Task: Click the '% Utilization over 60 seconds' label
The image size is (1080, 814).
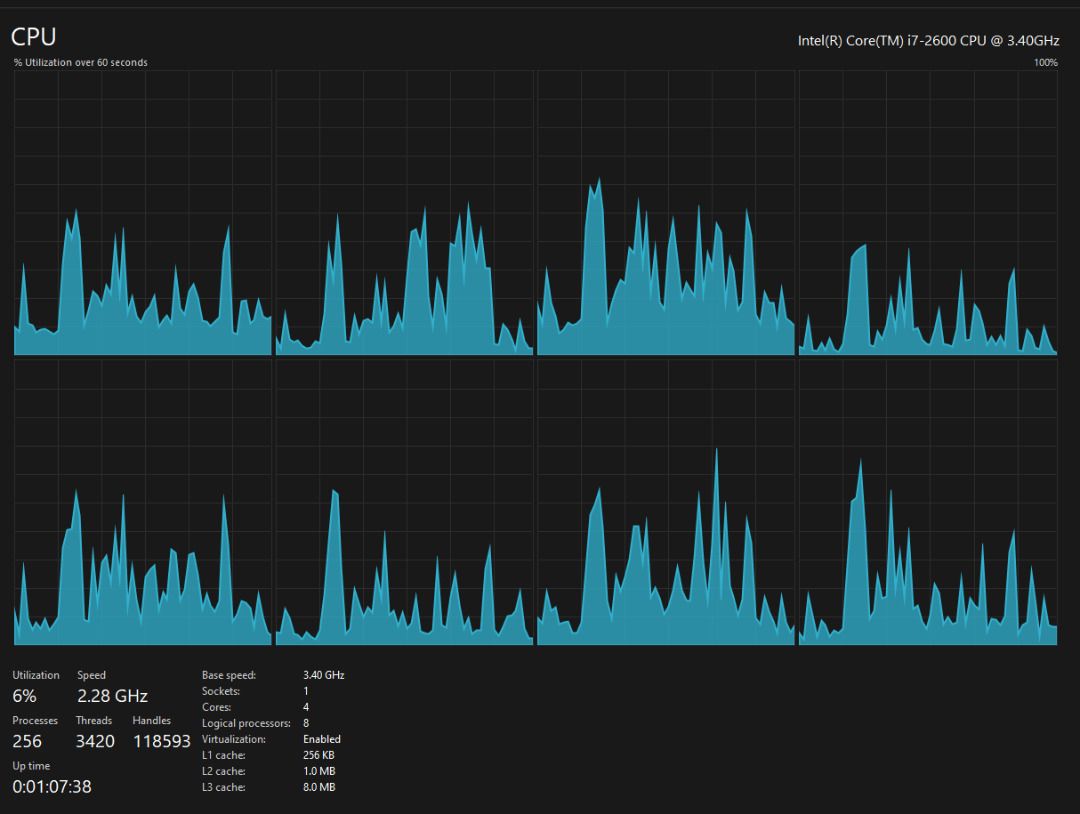Action: tap(80, 63)
